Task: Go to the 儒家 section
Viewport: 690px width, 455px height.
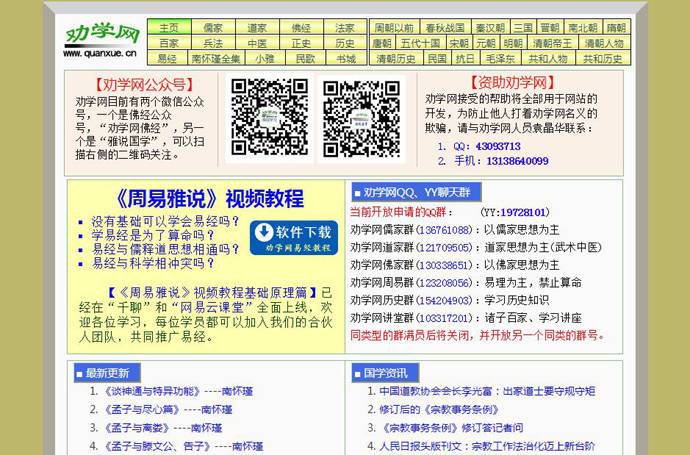Action: [213, 28]
